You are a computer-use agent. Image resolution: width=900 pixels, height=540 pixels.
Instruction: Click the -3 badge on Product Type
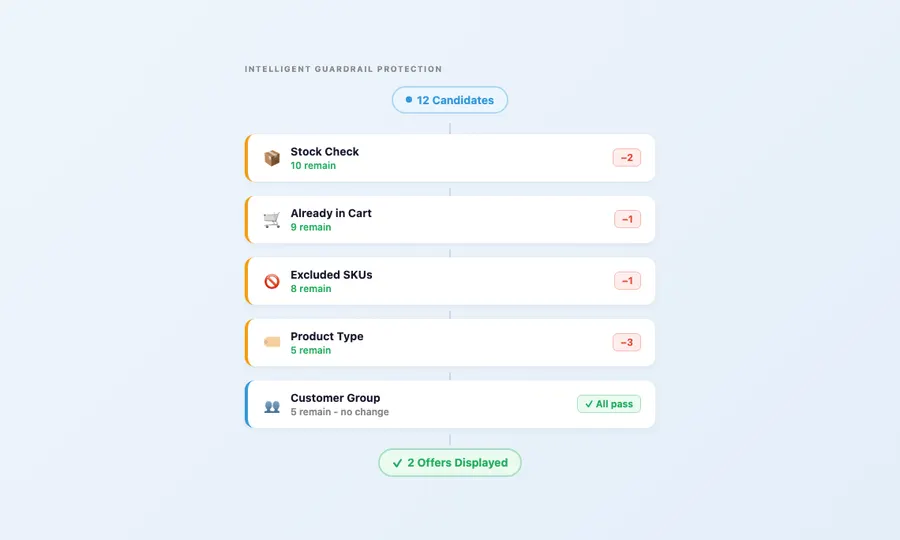click(x=627, y=342)
